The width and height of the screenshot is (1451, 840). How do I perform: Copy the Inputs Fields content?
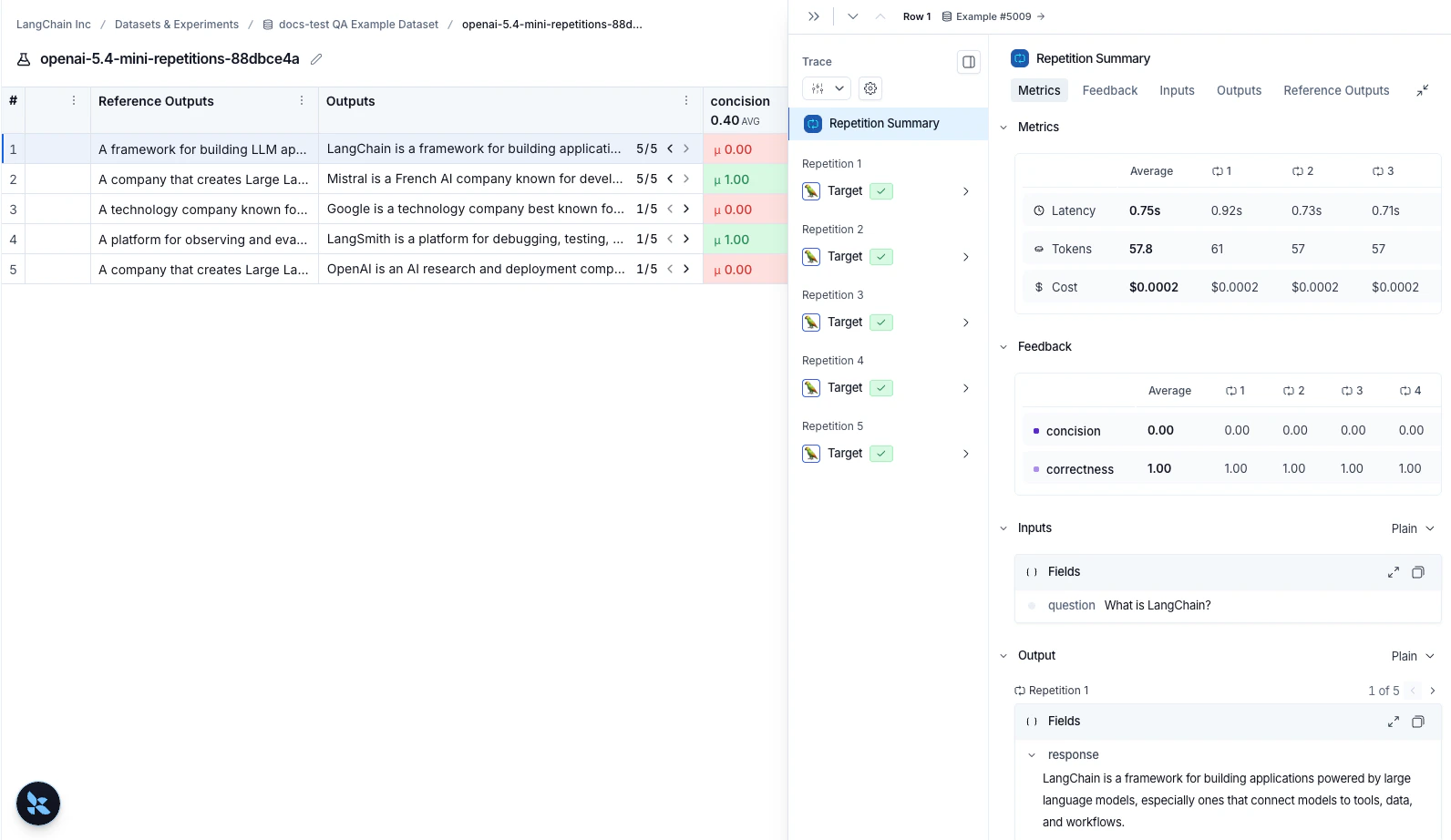(x=1418, y=572)
